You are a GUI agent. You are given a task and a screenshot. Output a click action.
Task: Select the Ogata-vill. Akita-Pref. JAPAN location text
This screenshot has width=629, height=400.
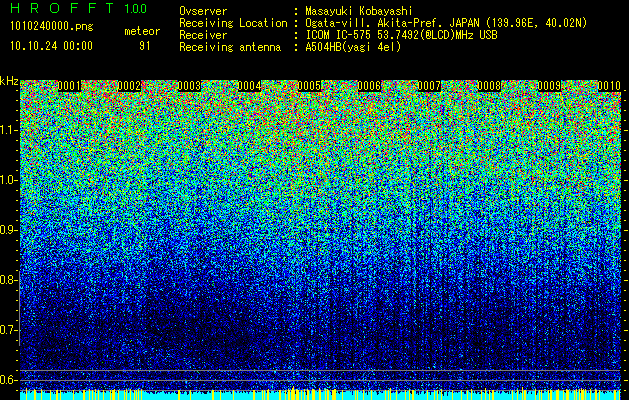coord(446,23)
